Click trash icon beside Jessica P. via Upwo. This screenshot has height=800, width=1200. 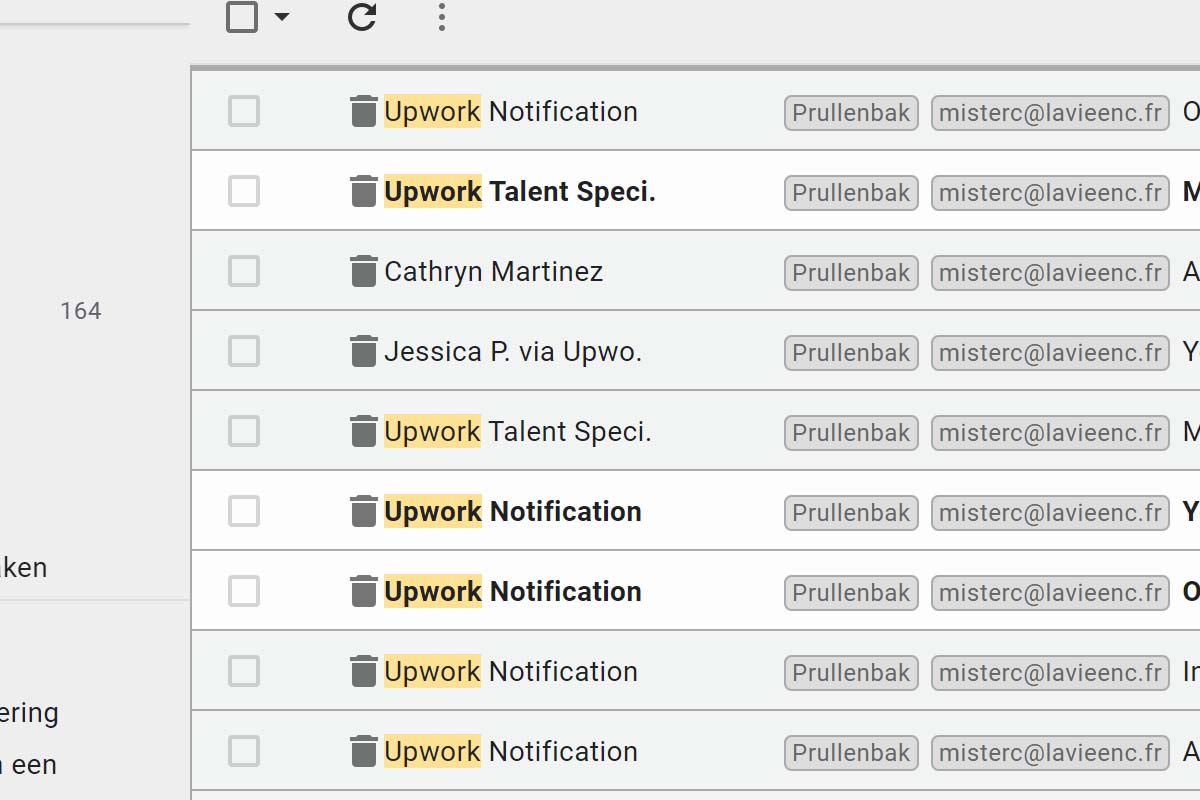364,351
